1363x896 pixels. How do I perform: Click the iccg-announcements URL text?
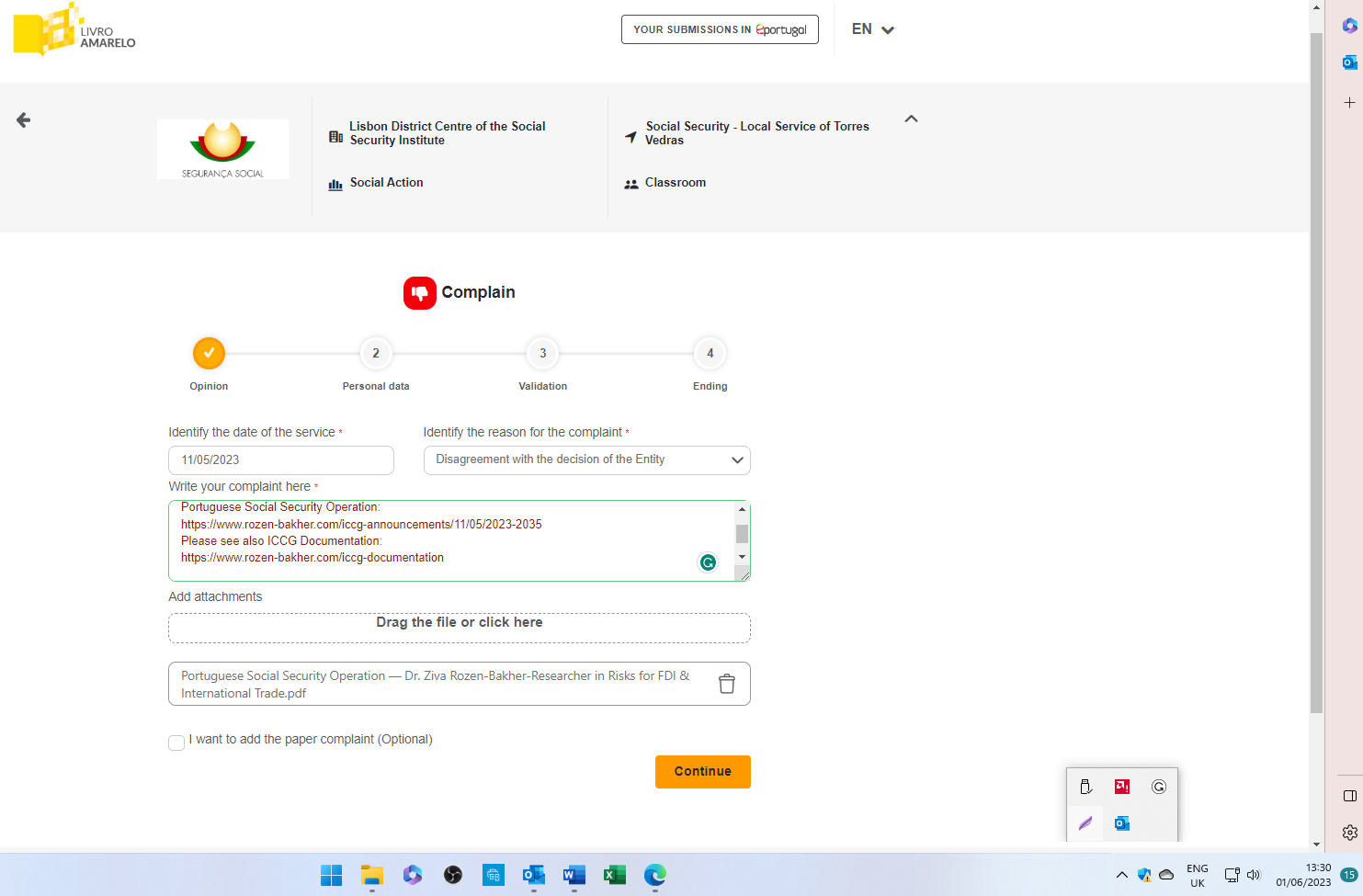coord(361,525)
